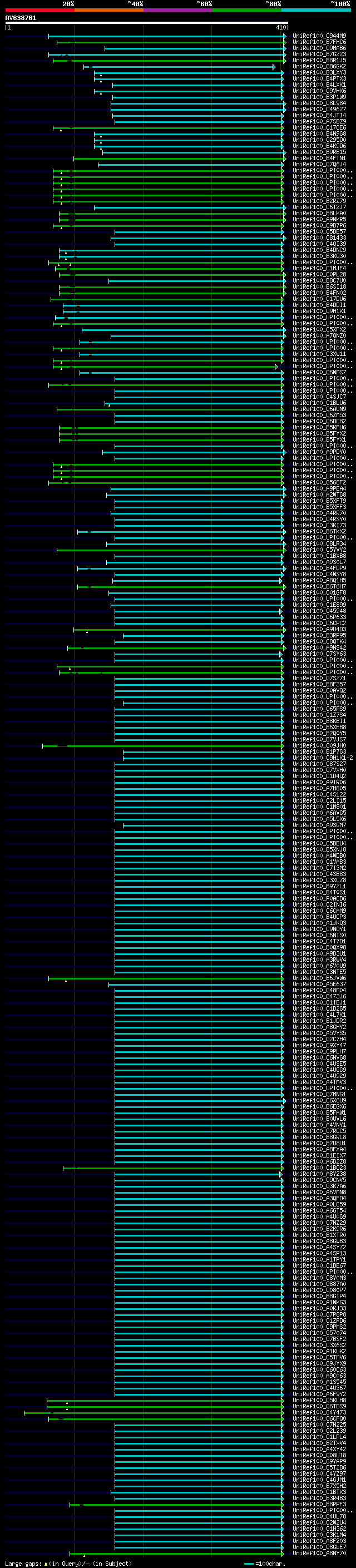The height and width of the screenshot is (1568, 356).
Task: Select the UniRef100_B1P7G3 label
Action: 319,752
